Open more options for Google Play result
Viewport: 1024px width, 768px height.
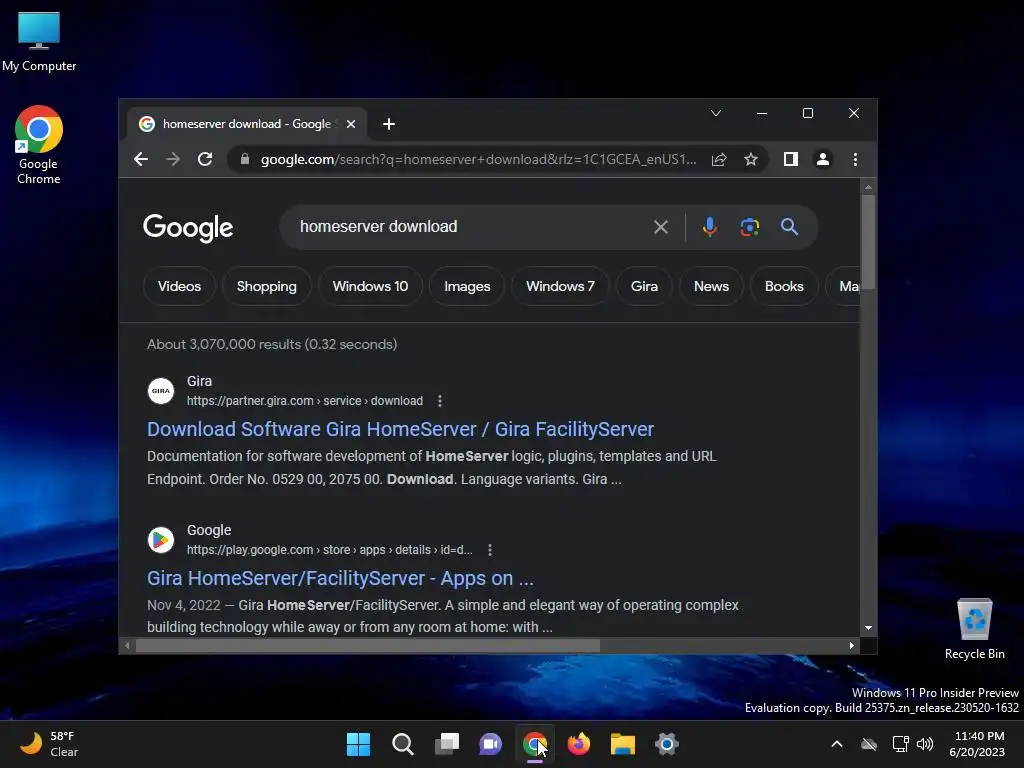pyautogui.click(x=490, y=550)
